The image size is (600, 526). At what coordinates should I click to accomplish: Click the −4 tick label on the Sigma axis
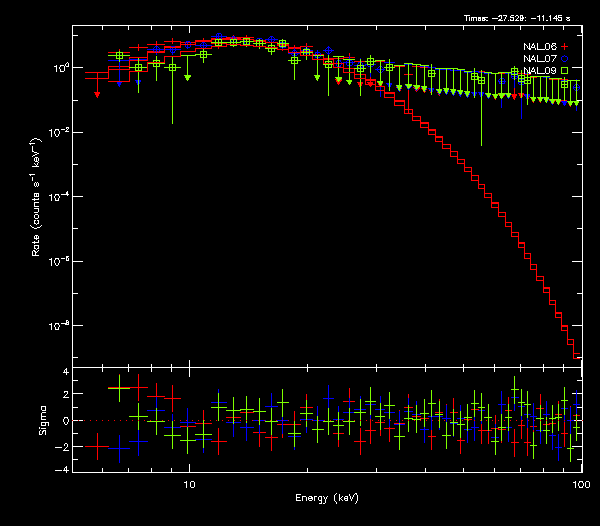62,469
